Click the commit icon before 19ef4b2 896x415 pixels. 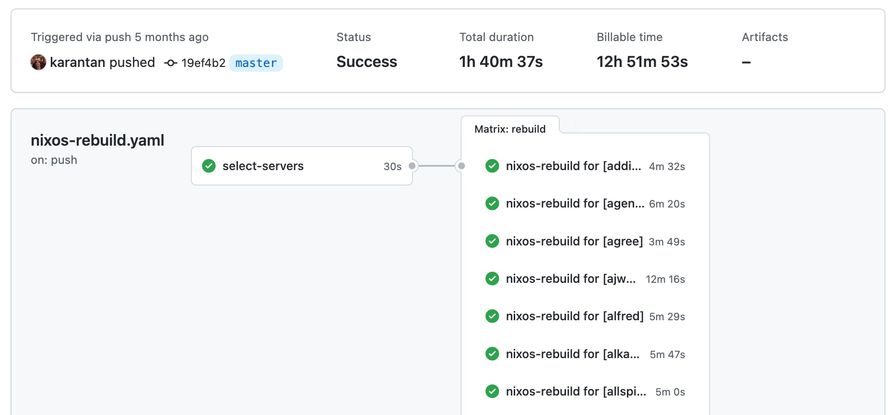point(170,63)
